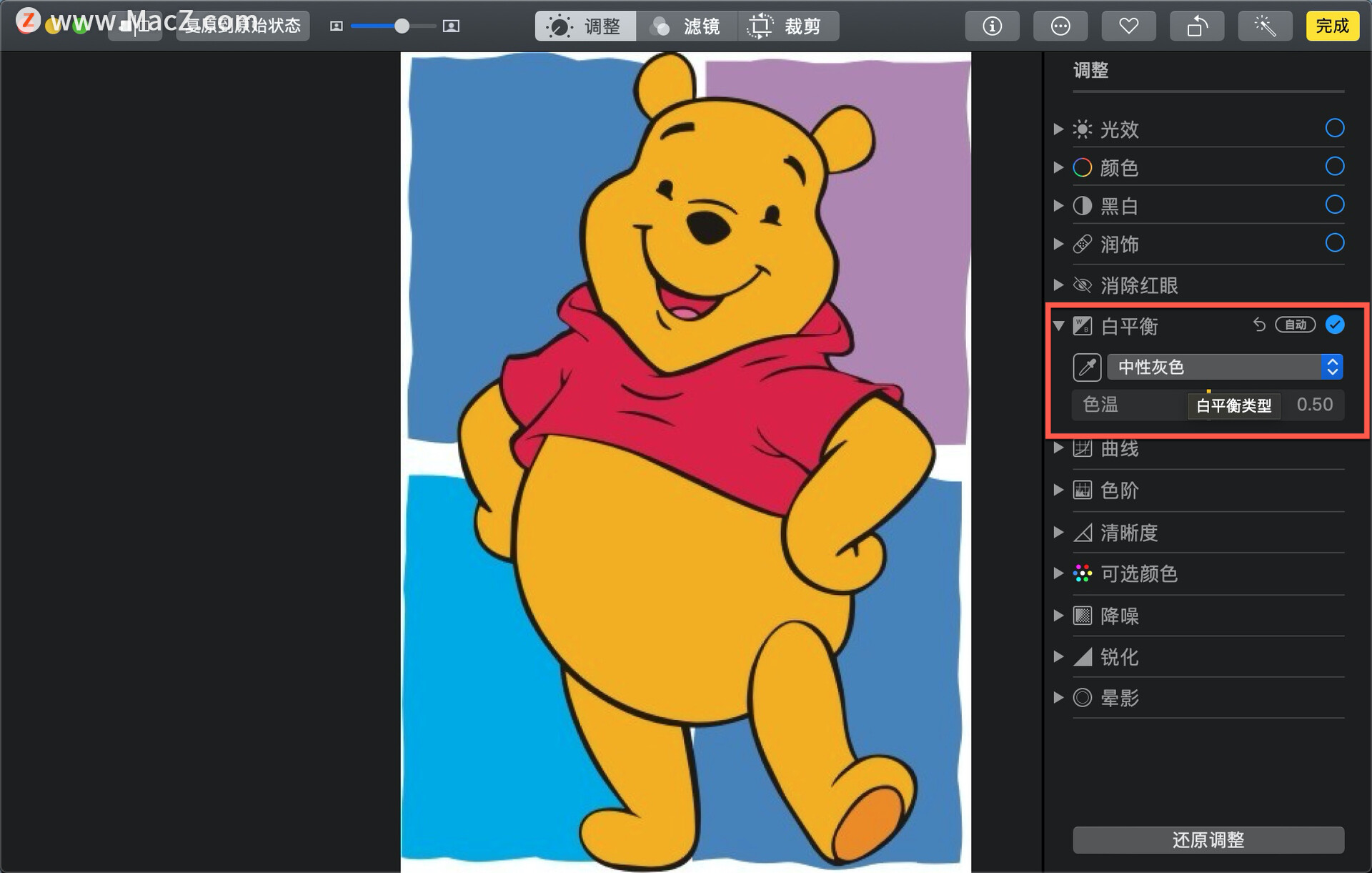Switch to the 滤镜 tab
The width and height of the screenshot is (1372, 873).
coord(686,26)
